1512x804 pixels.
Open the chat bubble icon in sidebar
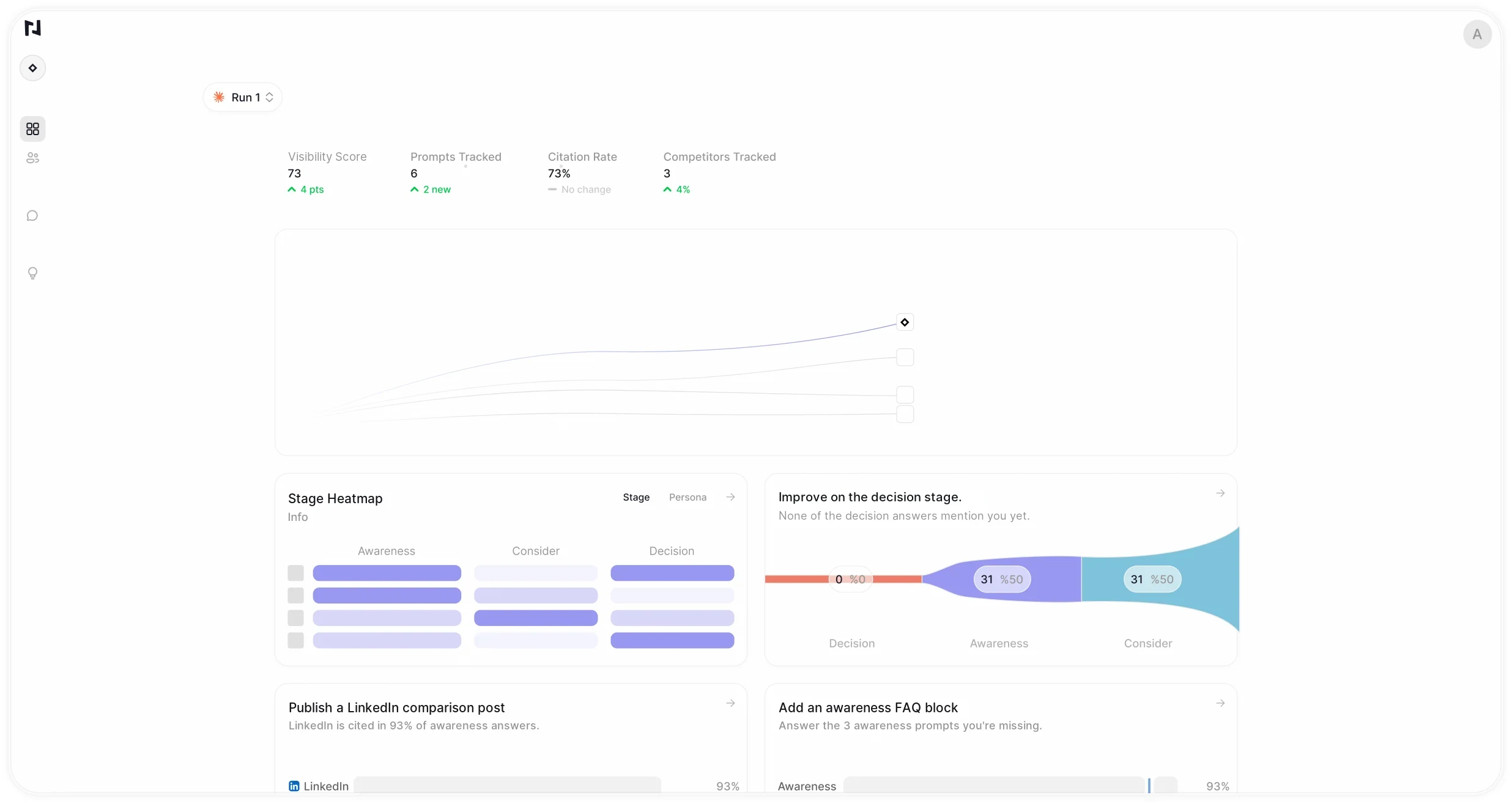[x=33, y=215]
